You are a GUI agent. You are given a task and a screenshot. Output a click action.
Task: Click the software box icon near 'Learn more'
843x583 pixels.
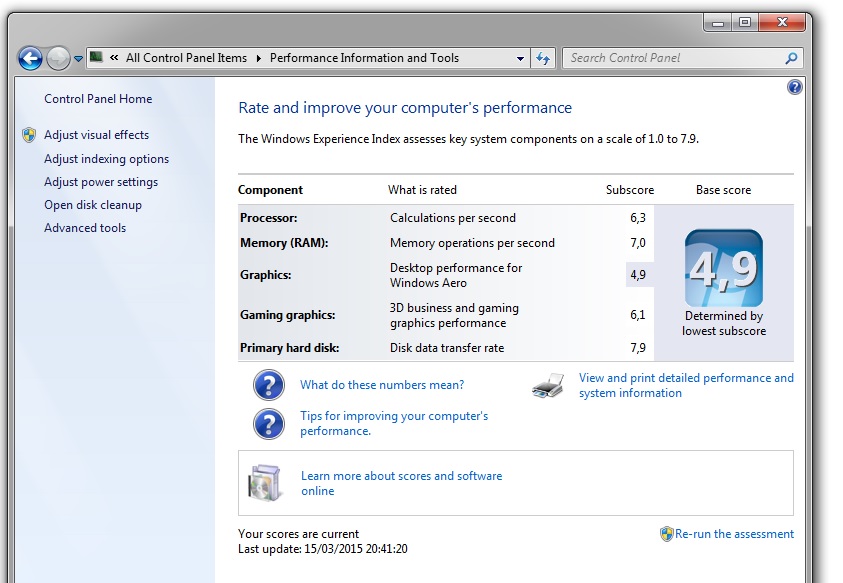click(x=265, y=481)
